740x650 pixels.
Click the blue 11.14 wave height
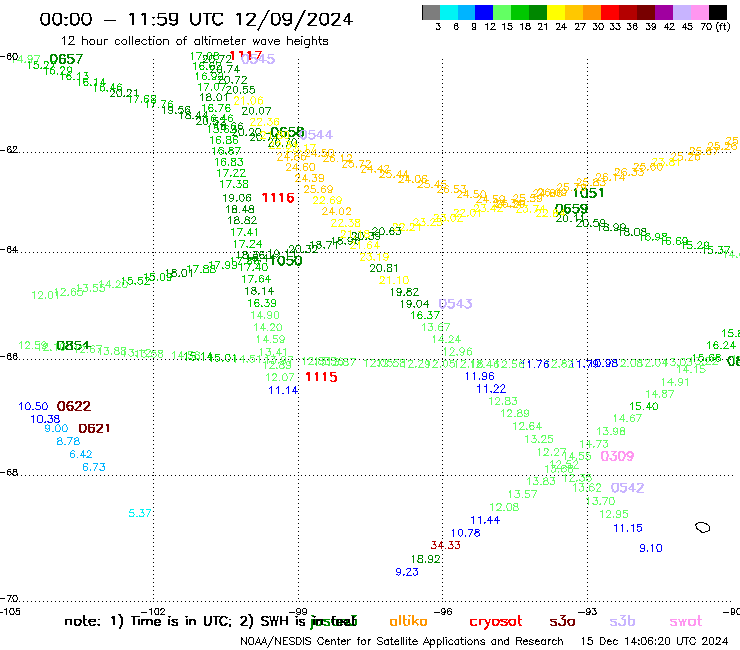[x=283, y=390]
